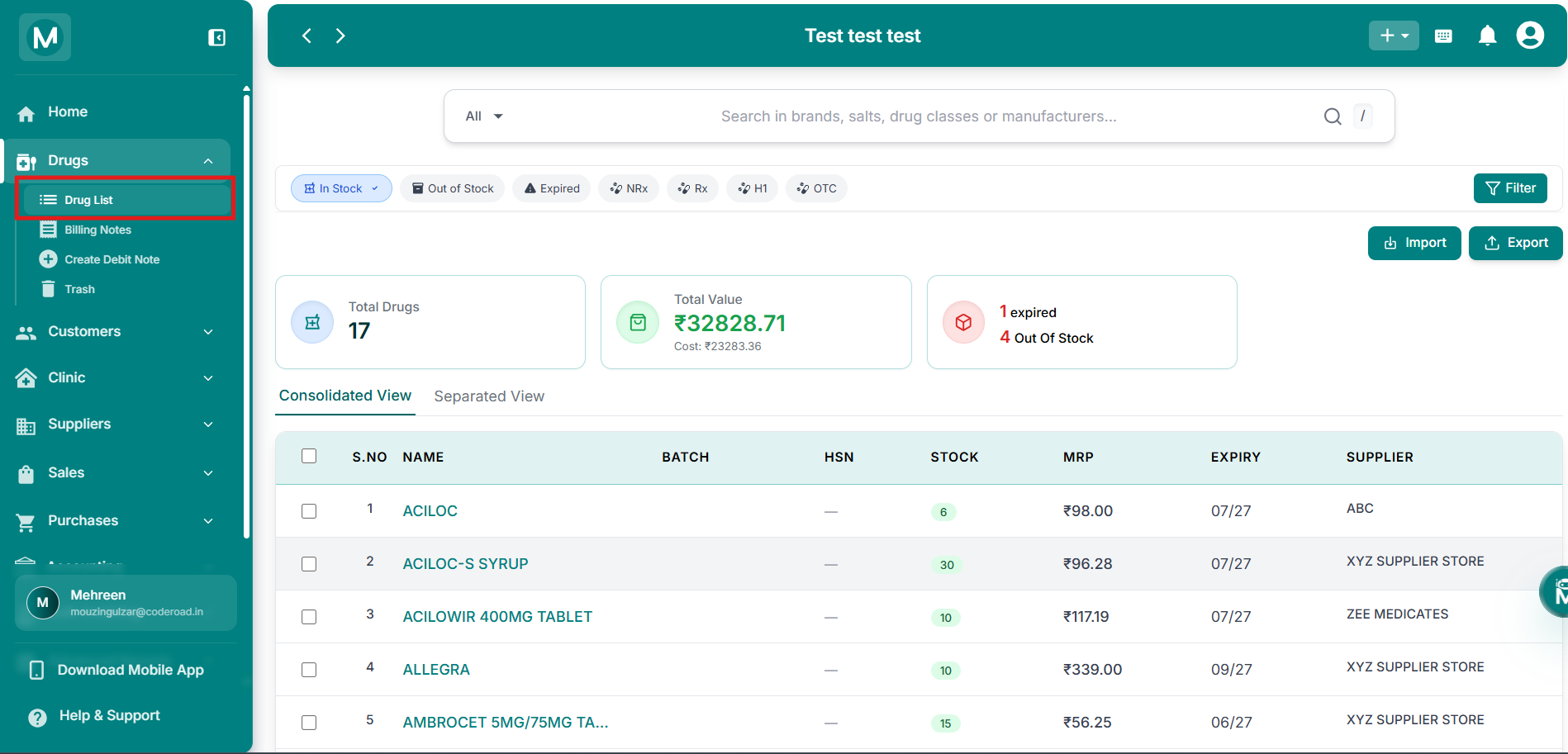This screenshot has width=1568, height=754.
Task: Open Create Debit Note
Action: (x=99, y=259)
